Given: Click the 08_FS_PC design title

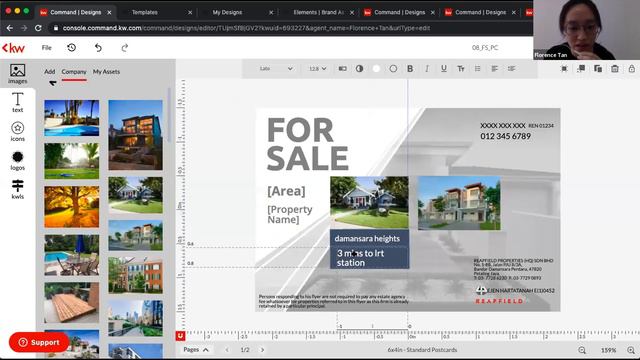Looking at the screenshot, I should click(485, 48).
